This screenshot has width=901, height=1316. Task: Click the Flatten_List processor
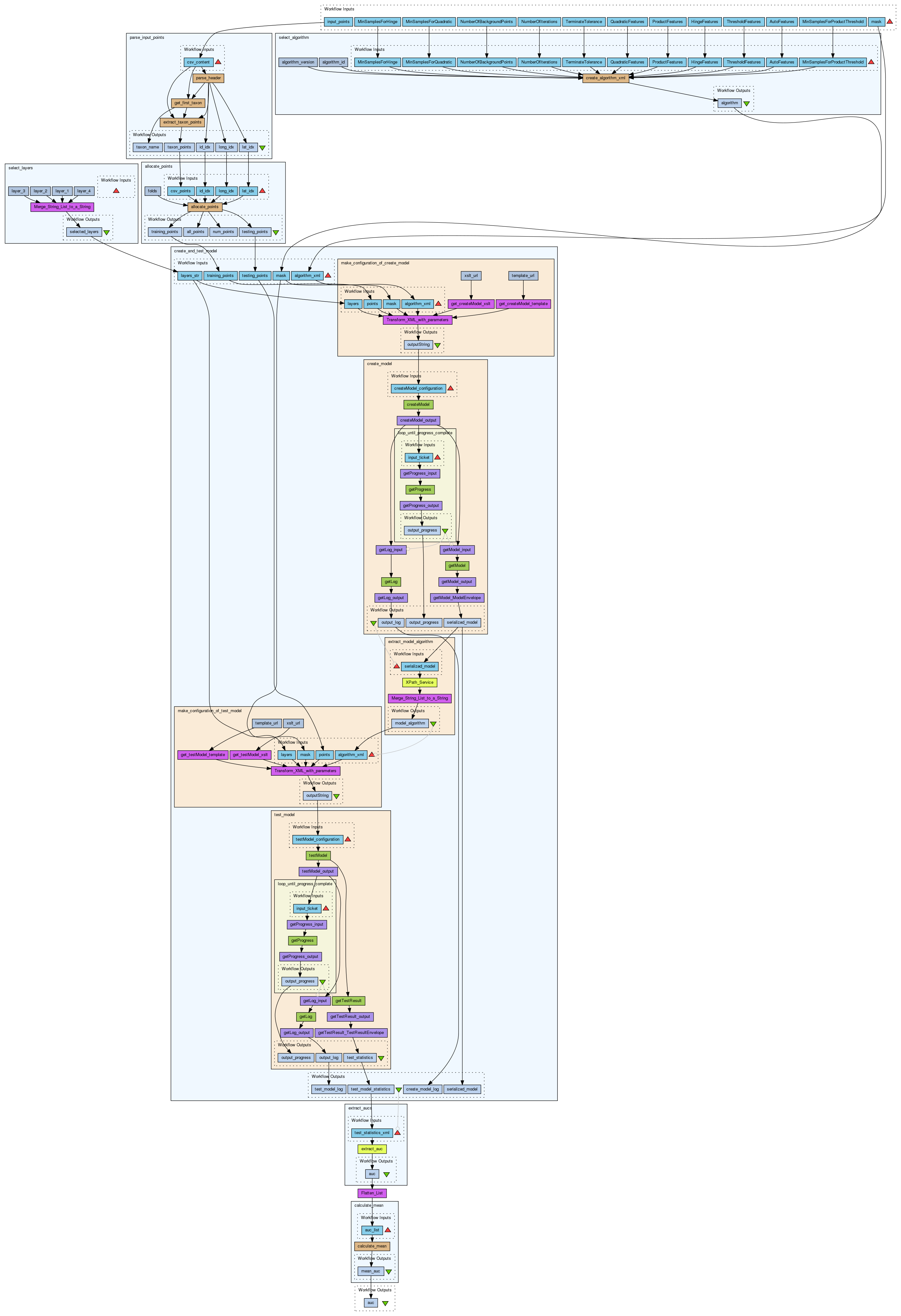click(x=372, y=1193)
